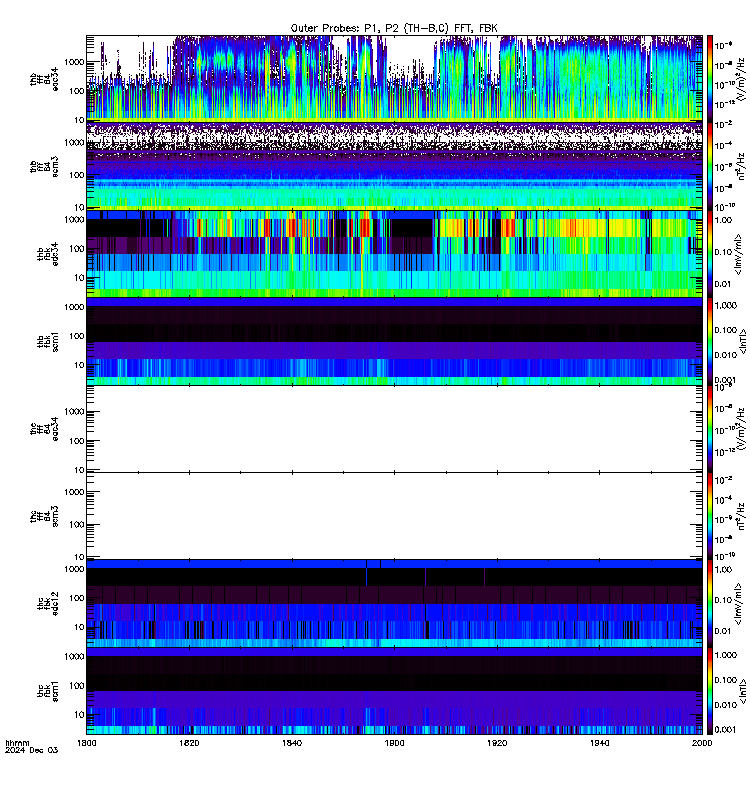Select the 1800 time axis tick label
750x800 pixels.
click(x=86, y=743)
